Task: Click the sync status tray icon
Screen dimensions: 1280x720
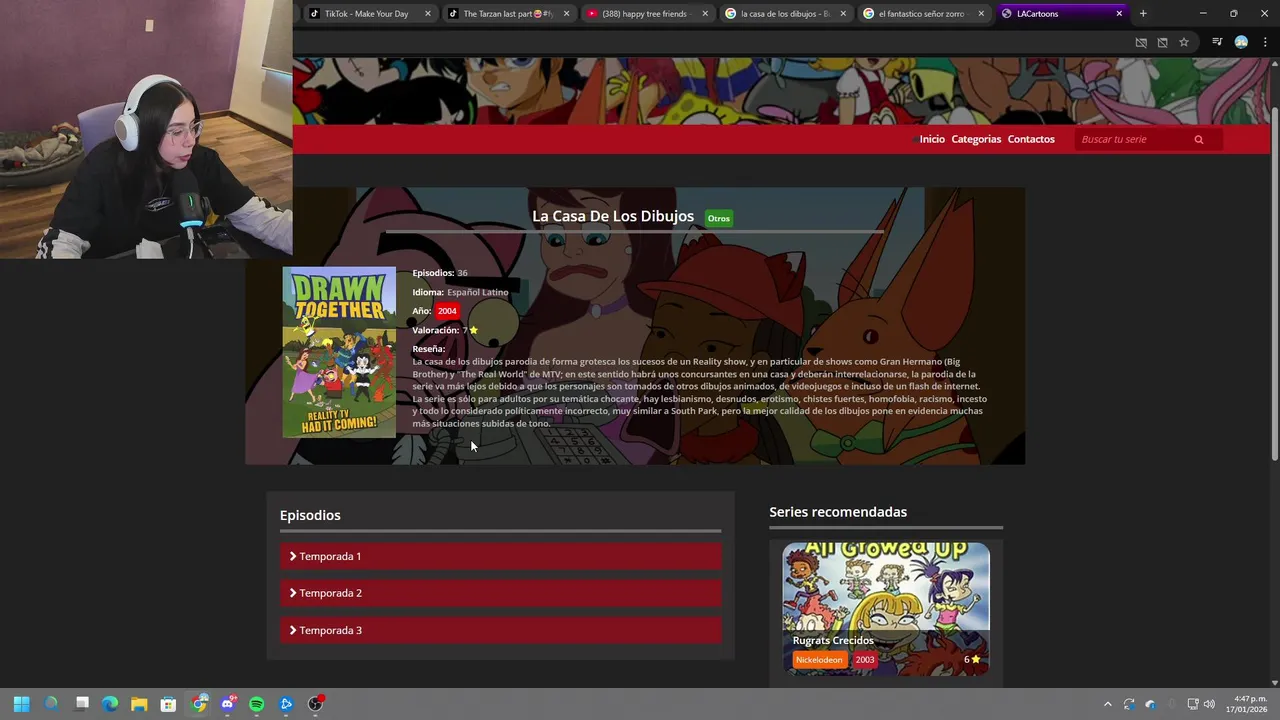Action: point(1129,704)
